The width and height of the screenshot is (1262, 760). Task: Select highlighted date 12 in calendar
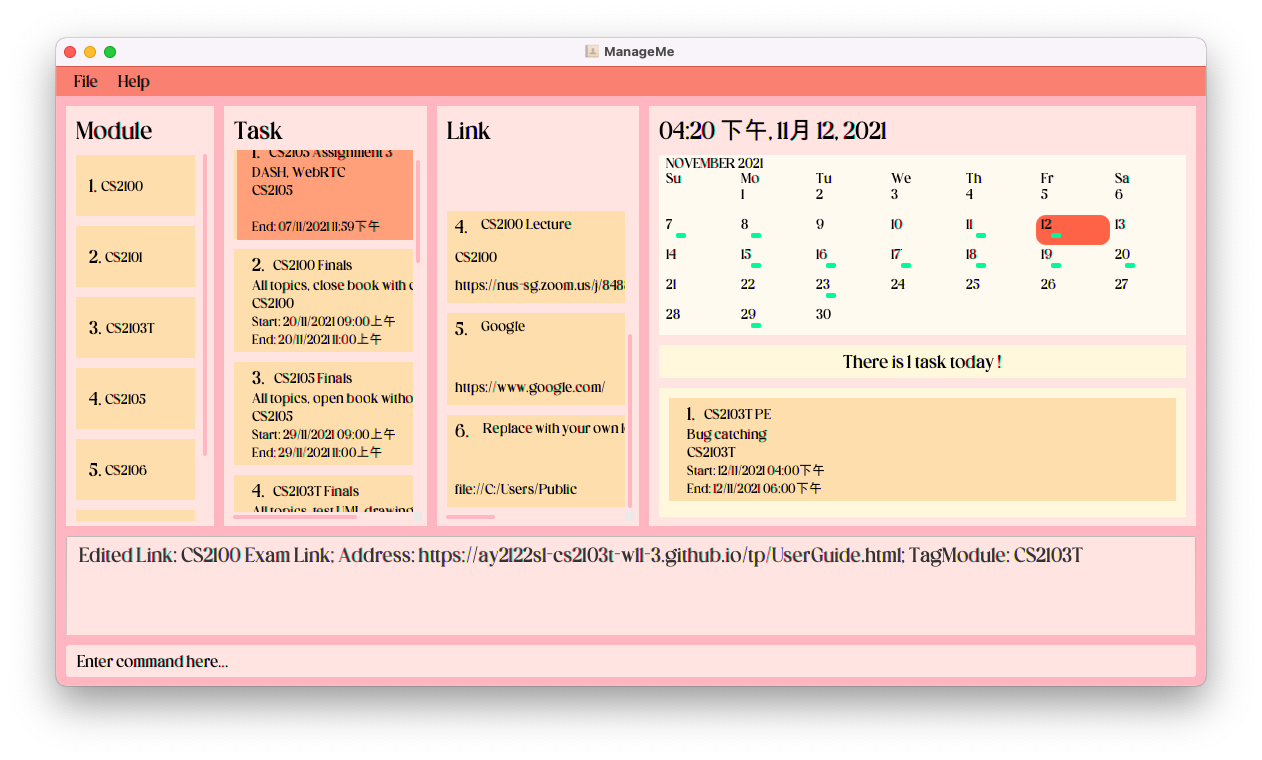1073,229
